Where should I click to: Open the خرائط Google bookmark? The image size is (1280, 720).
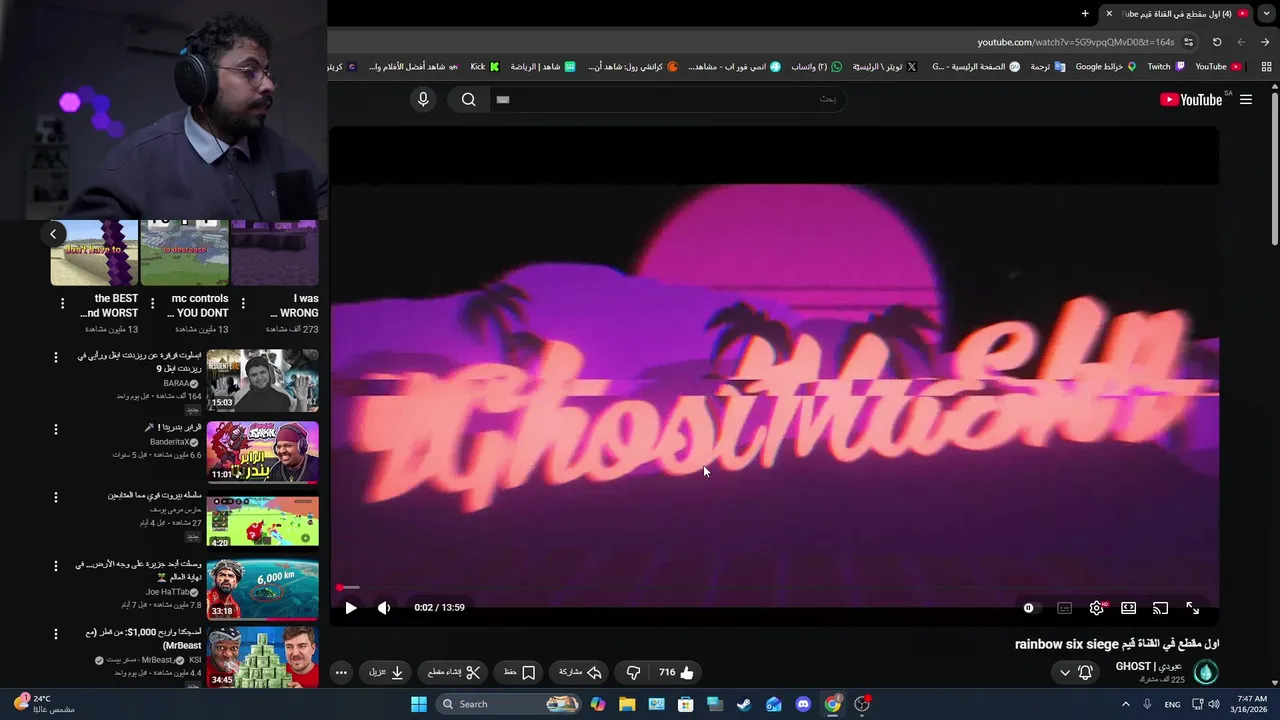point(1106,67)
